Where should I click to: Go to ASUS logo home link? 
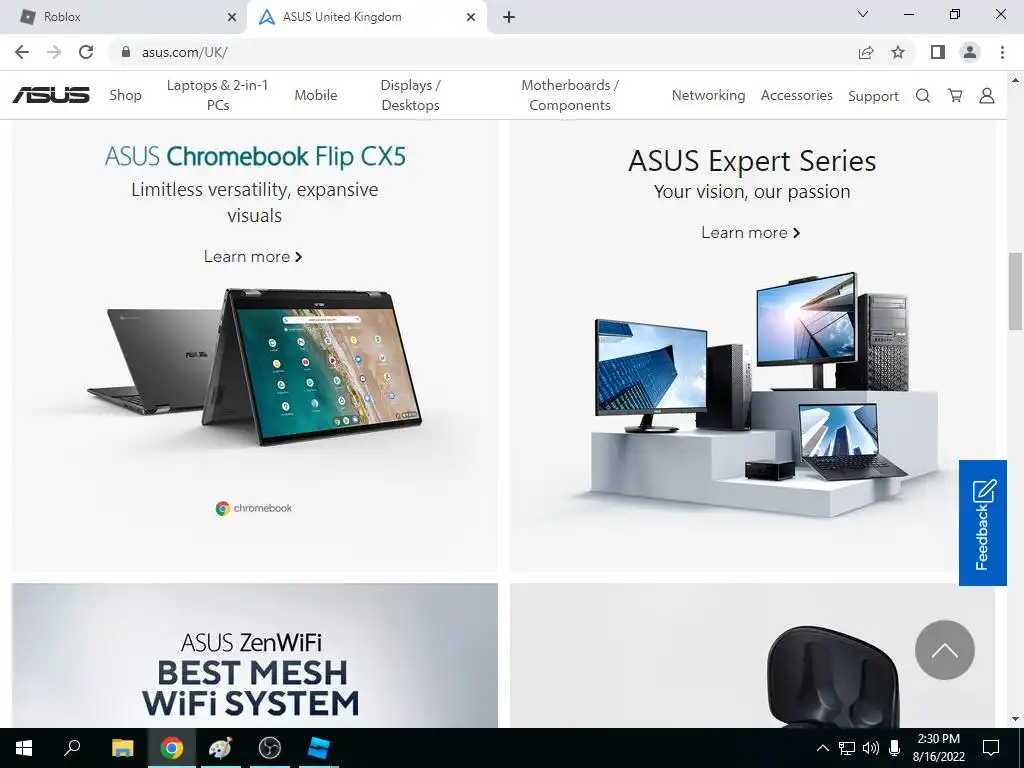tap(51, 95)
